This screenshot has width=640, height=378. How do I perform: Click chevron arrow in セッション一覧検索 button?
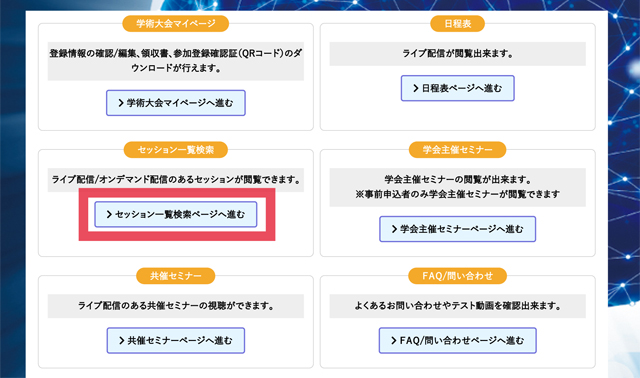109,214
